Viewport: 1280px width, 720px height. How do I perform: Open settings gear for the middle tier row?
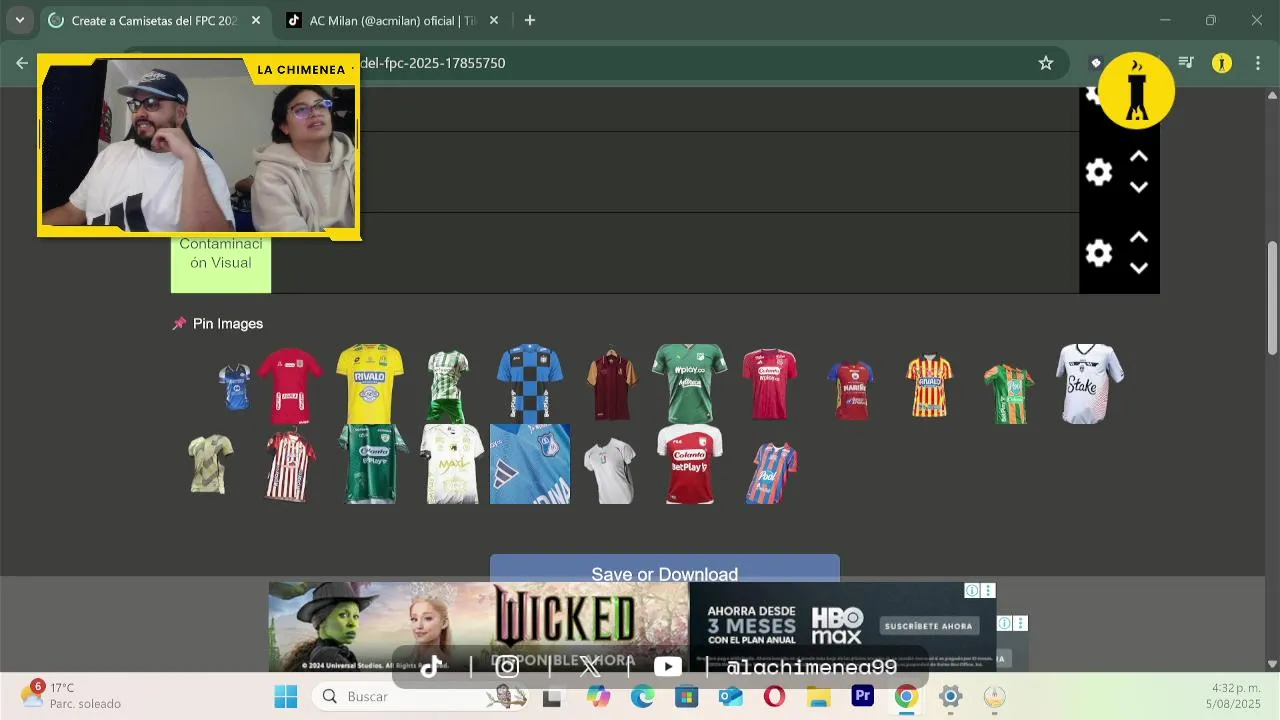pyautogui.click(x=1098, y=172)
